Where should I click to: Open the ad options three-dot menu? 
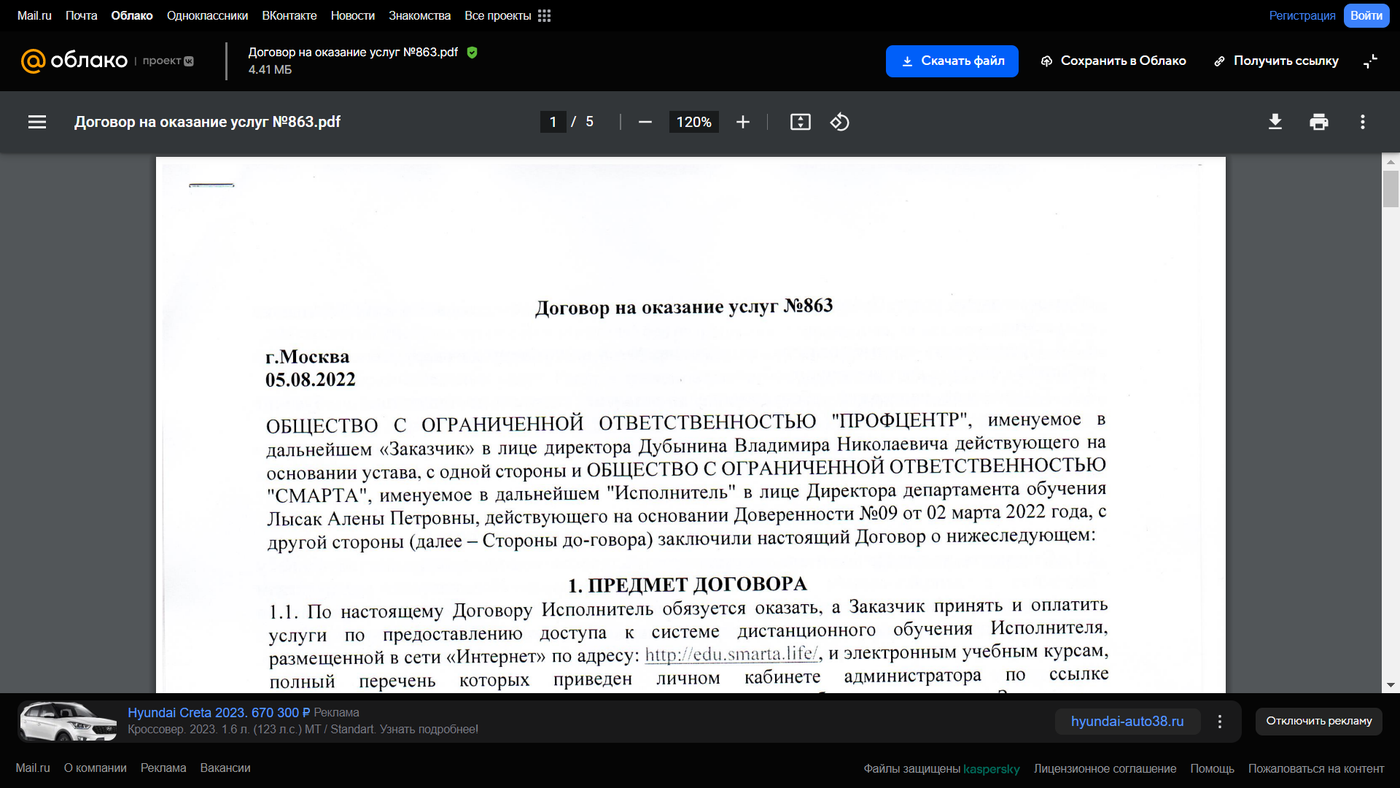(1220, 721)
